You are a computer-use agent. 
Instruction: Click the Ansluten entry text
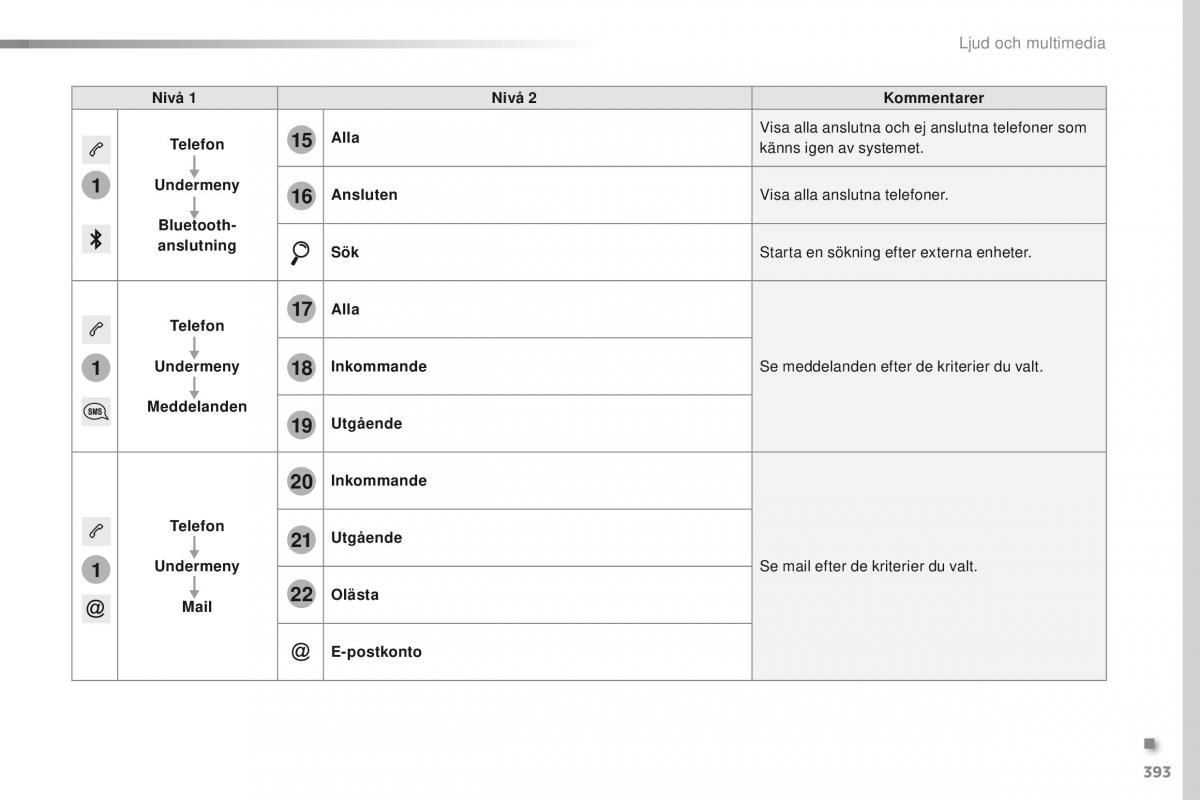[364, 195]
